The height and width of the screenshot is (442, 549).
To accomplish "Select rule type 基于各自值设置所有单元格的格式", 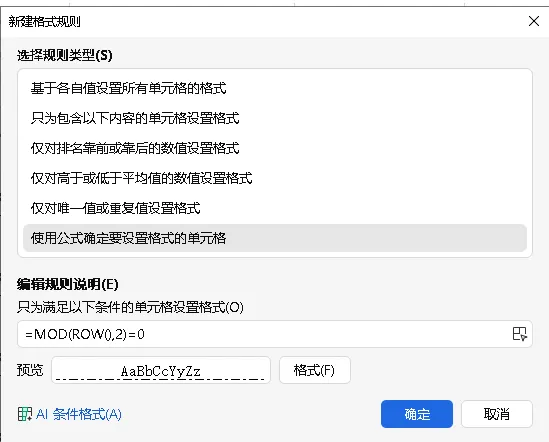I will (x=275, y=88).
